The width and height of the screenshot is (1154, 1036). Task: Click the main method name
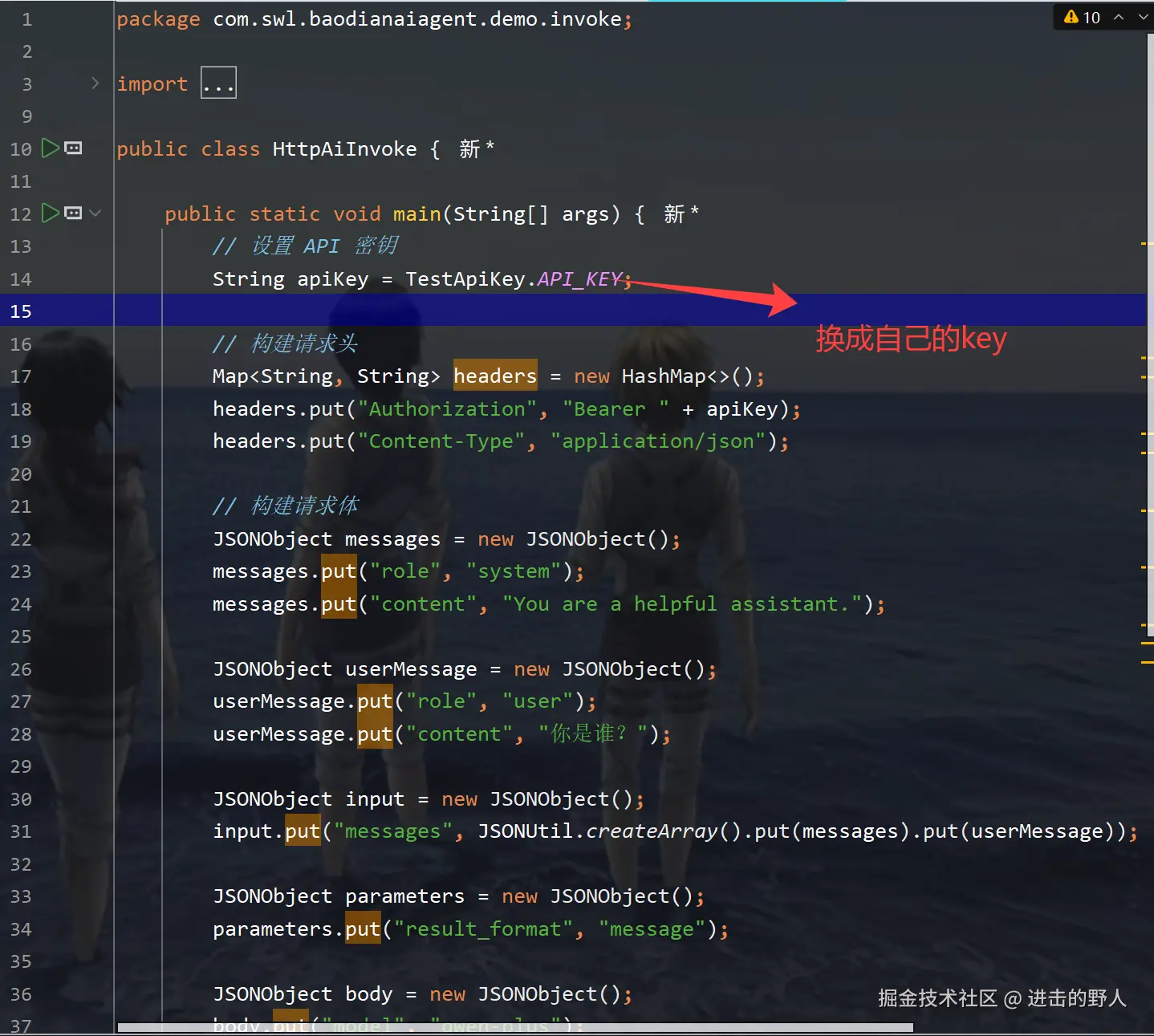pyautogui.click(x=416, y=214)
